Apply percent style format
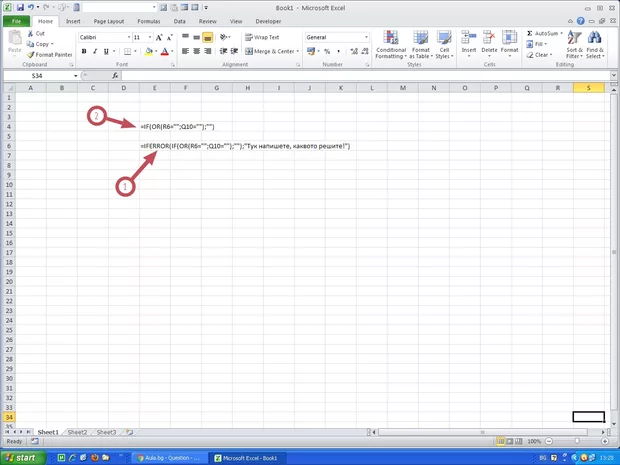 click(327, 51)
